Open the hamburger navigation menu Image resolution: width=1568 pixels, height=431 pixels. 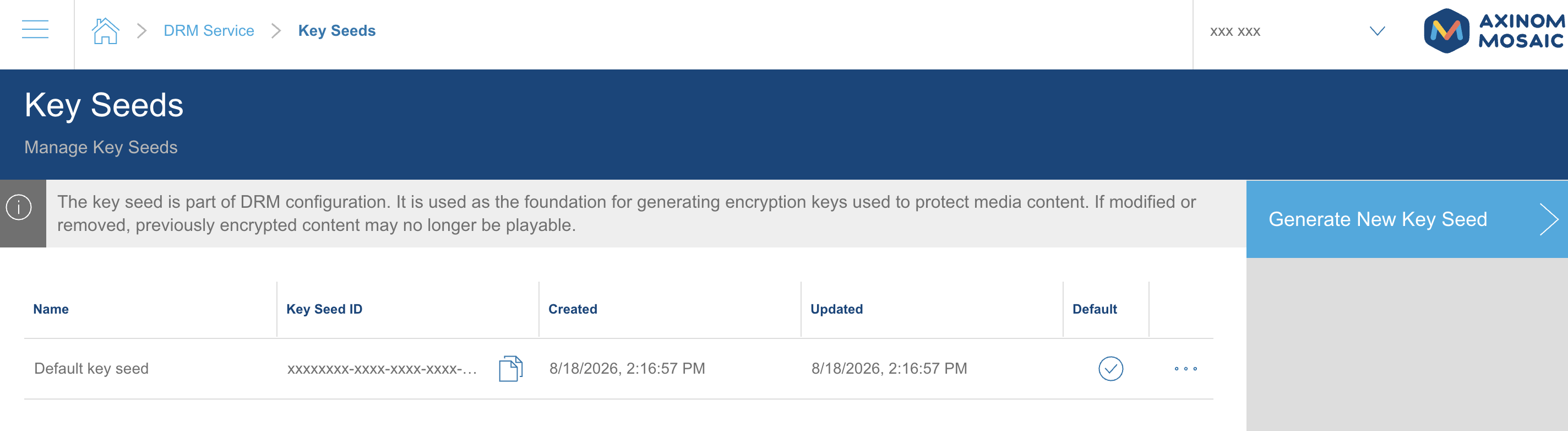[x=35, y=29]
